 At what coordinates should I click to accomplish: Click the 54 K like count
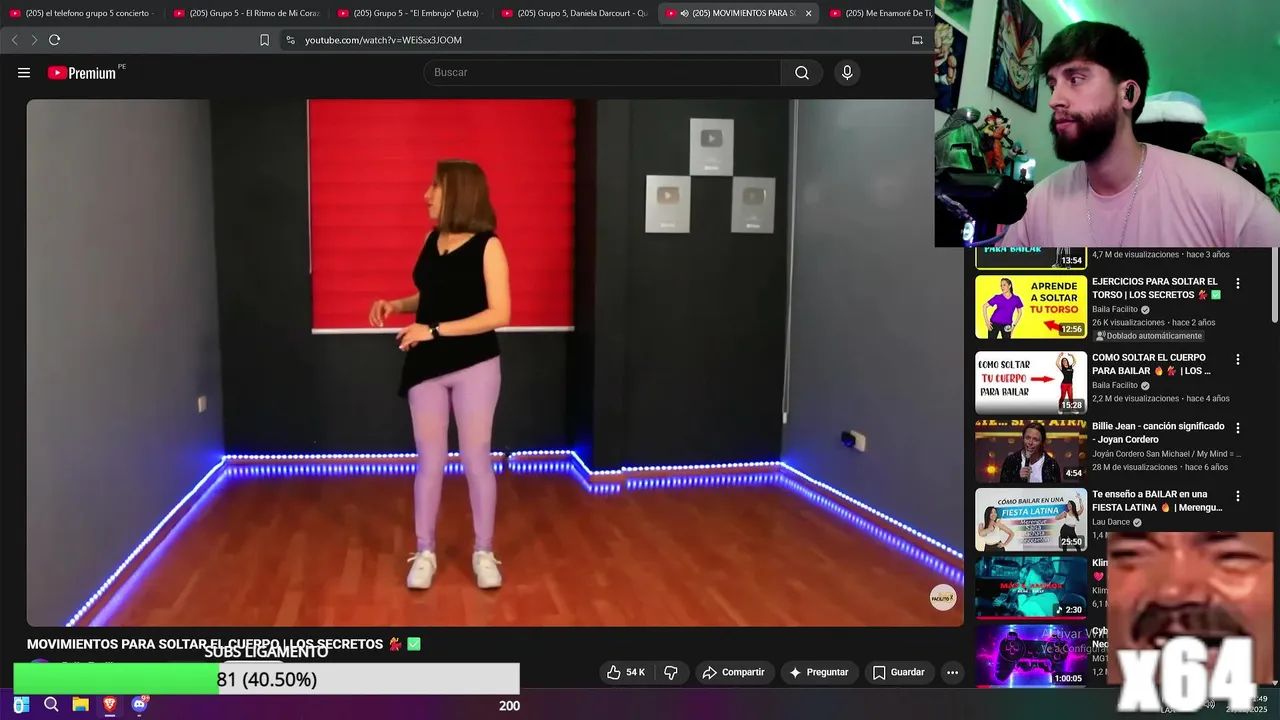(x=635, y=672)
